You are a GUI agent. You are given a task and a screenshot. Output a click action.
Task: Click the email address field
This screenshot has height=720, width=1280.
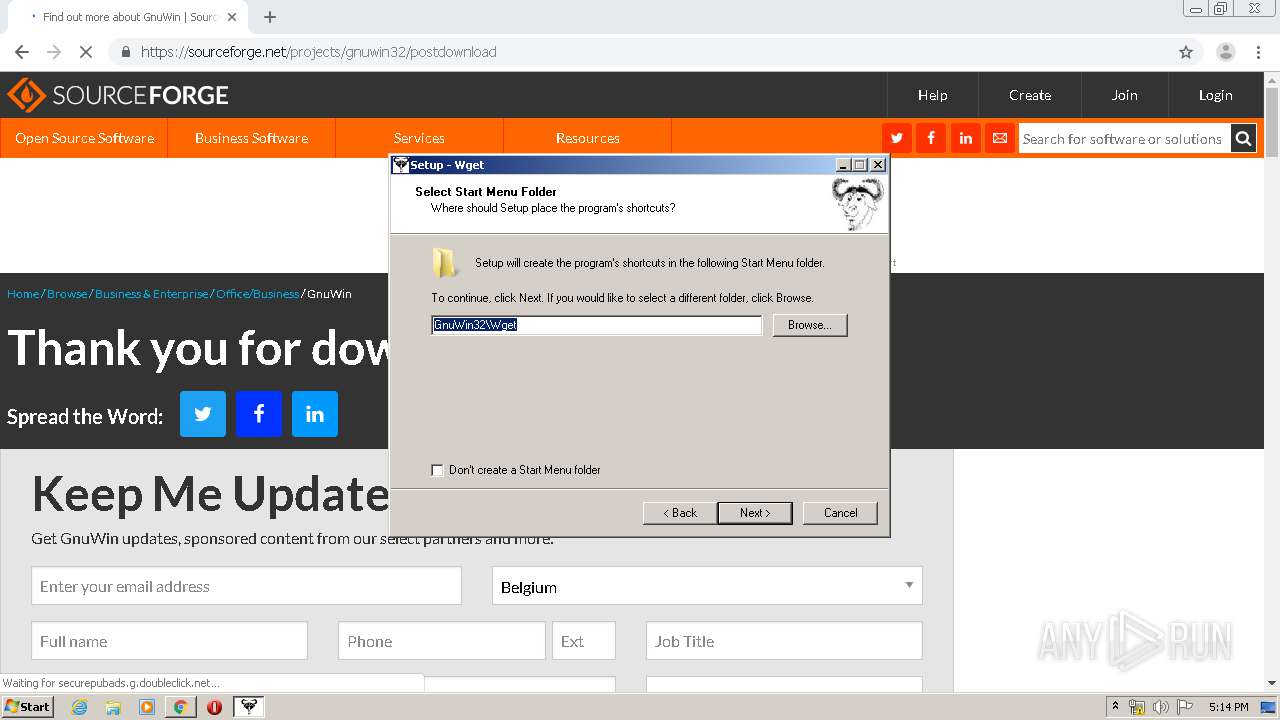click(246, 586)
